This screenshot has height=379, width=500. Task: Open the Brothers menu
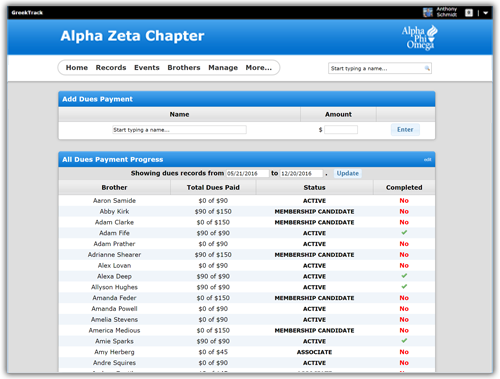click(184, 68)
